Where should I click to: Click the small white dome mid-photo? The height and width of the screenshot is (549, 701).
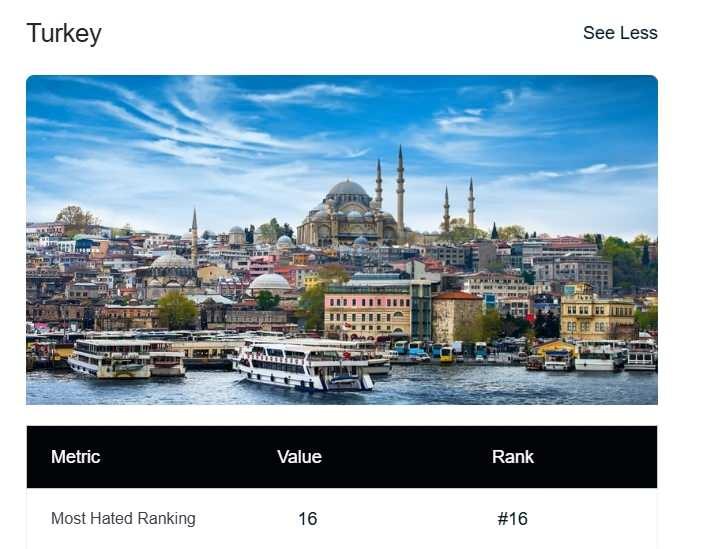point(269,282)
